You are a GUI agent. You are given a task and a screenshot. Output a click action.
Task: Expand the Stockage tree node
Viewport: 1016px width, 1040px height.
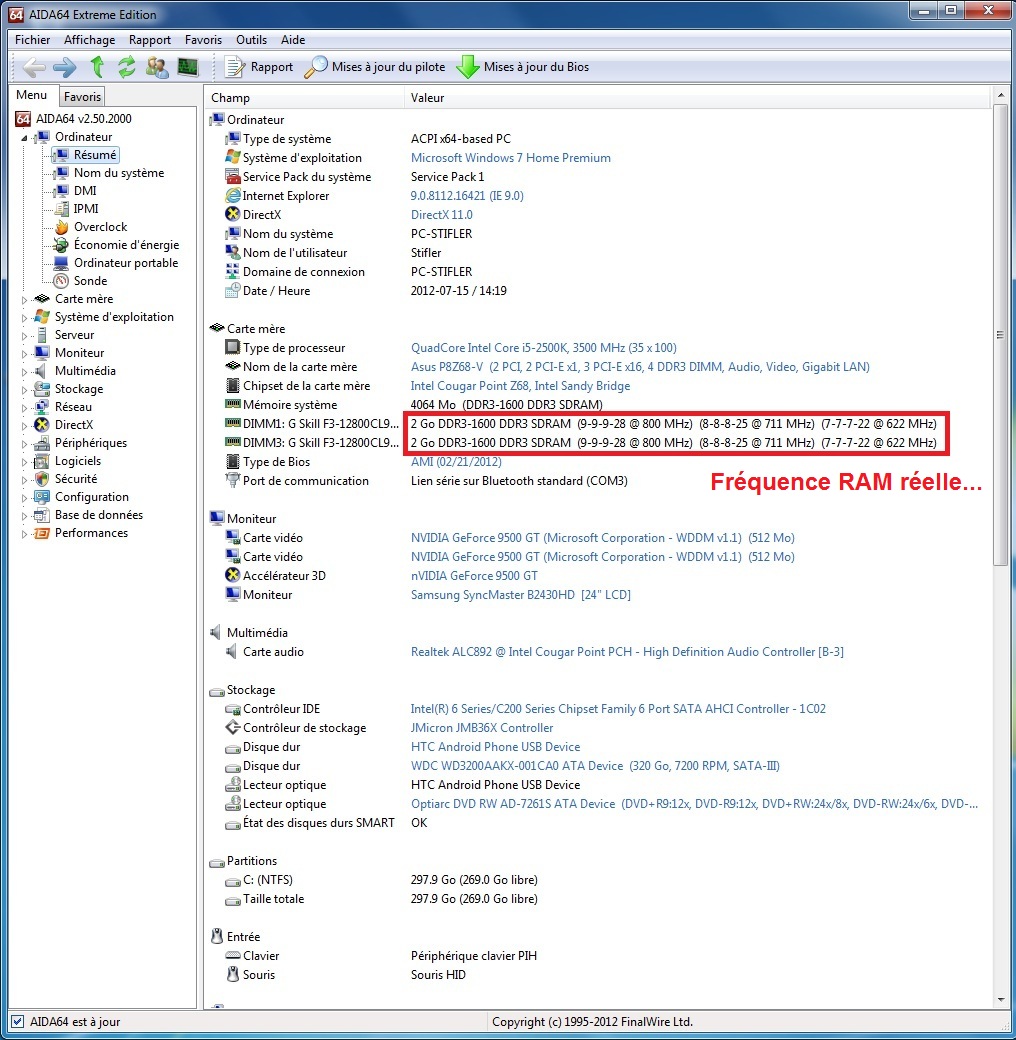pyautogui.click(x=25, y=389)
